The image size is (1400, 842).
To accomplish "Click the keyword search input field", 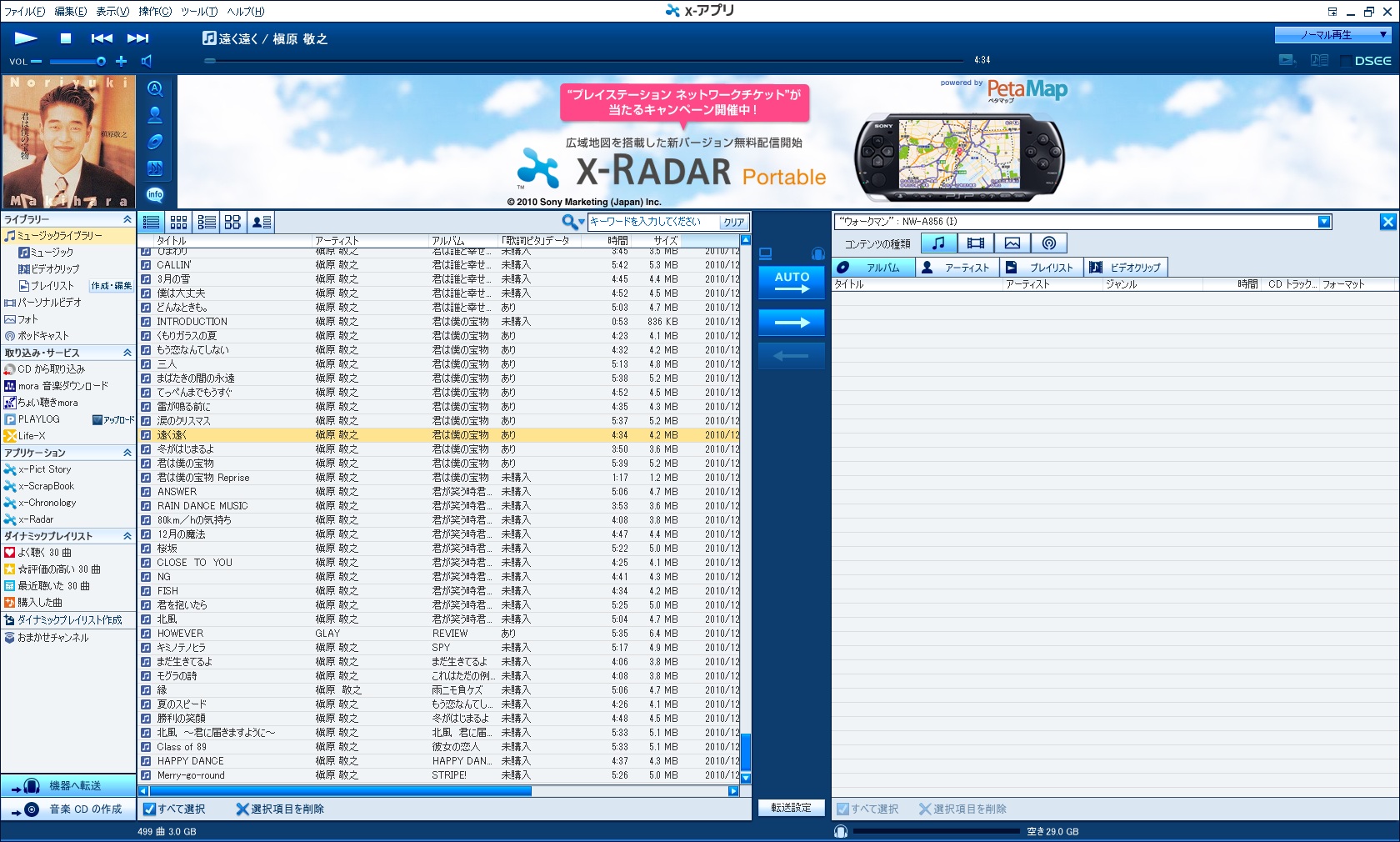I will tap(652, 222).
